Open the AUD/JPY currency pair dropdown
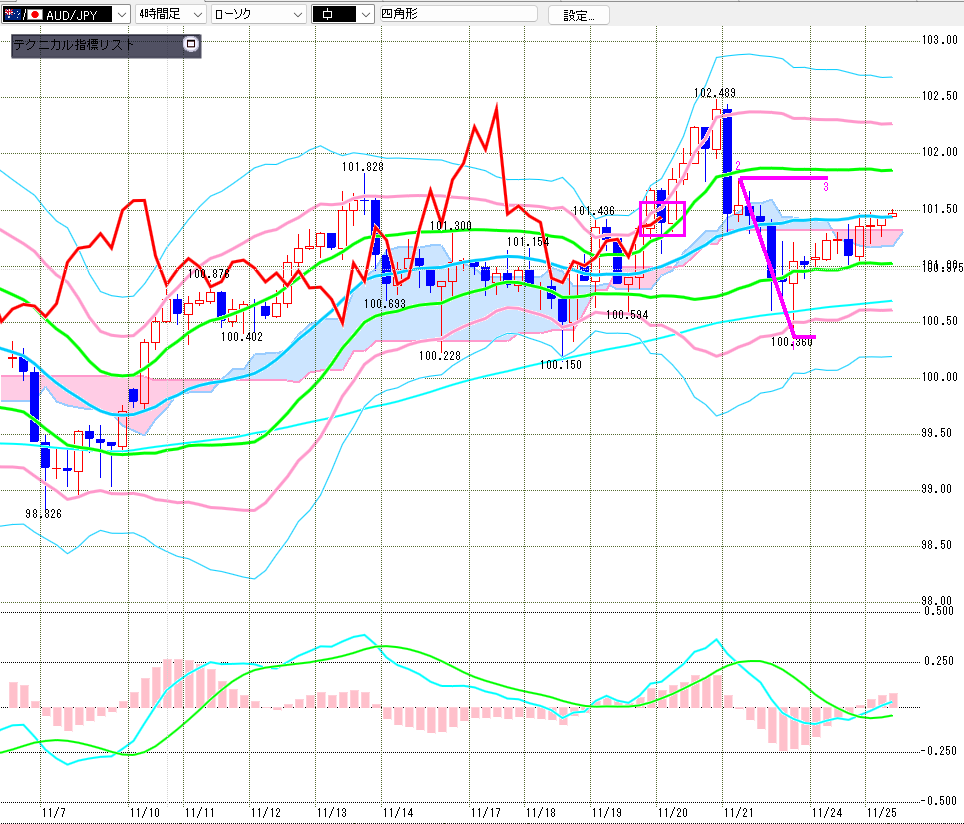The height and width of the screenshot is (824, 964). [120, 14]
